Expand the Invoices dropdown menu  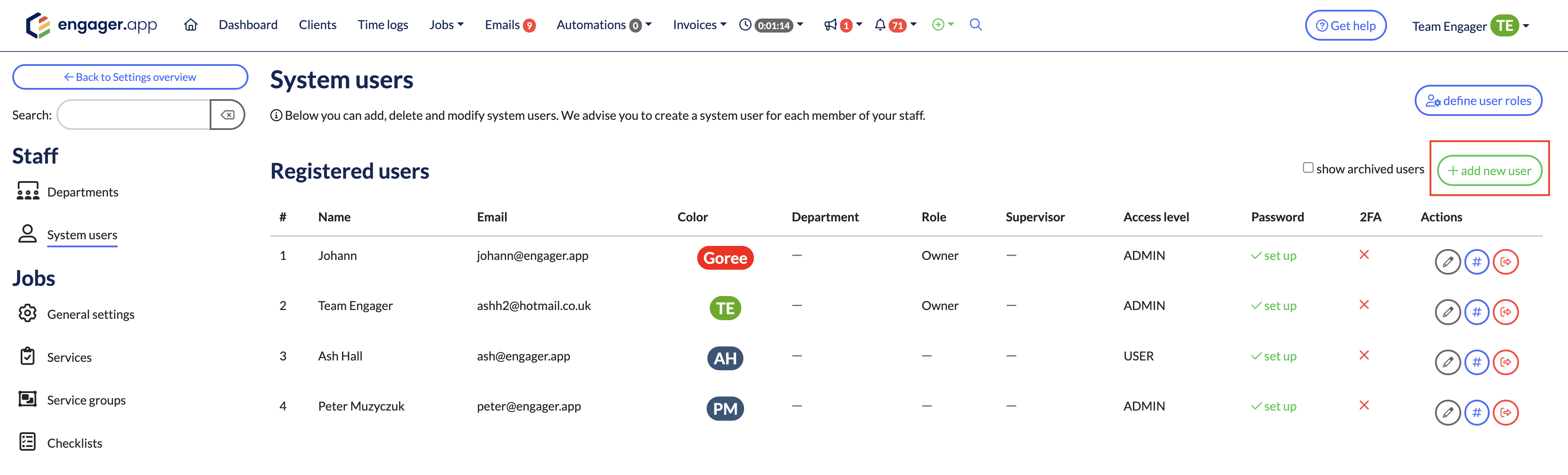pos(699,25)
